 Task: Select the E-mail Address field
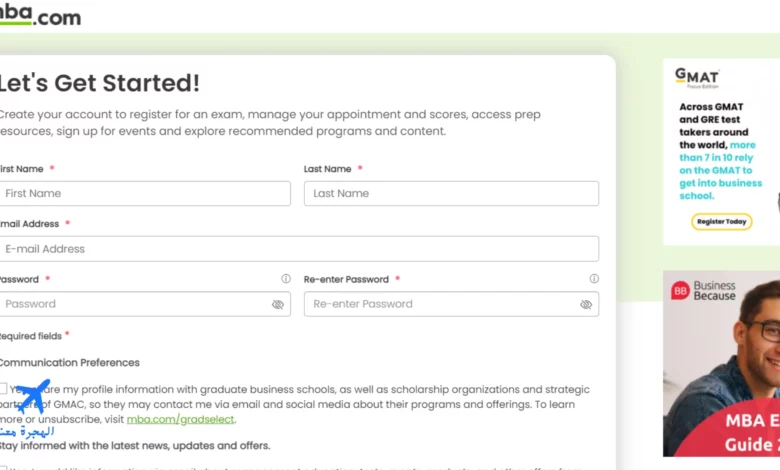click(299, 249)
